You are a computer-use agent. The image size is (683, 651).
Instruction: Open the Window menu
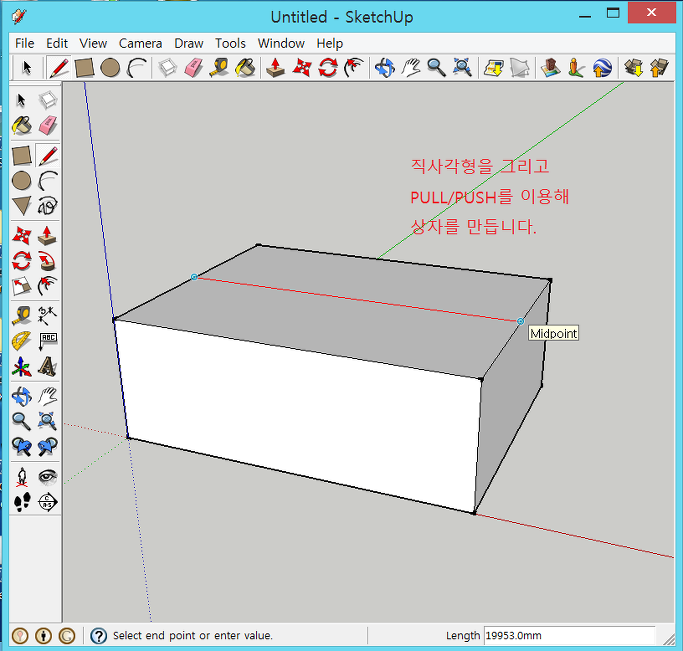coord(281,44)
